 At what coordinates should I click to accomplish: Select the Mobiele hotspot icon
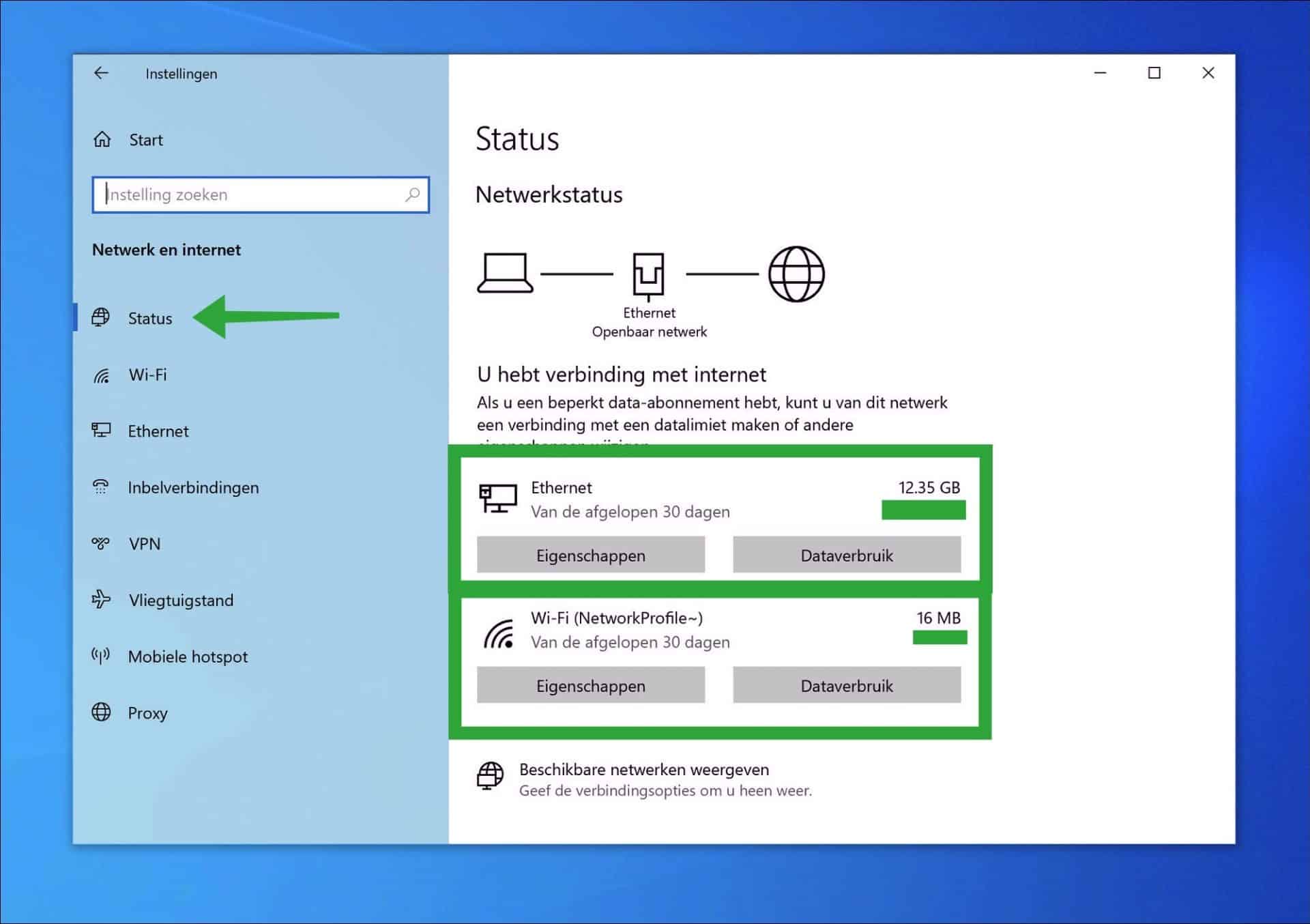(101, 656)
